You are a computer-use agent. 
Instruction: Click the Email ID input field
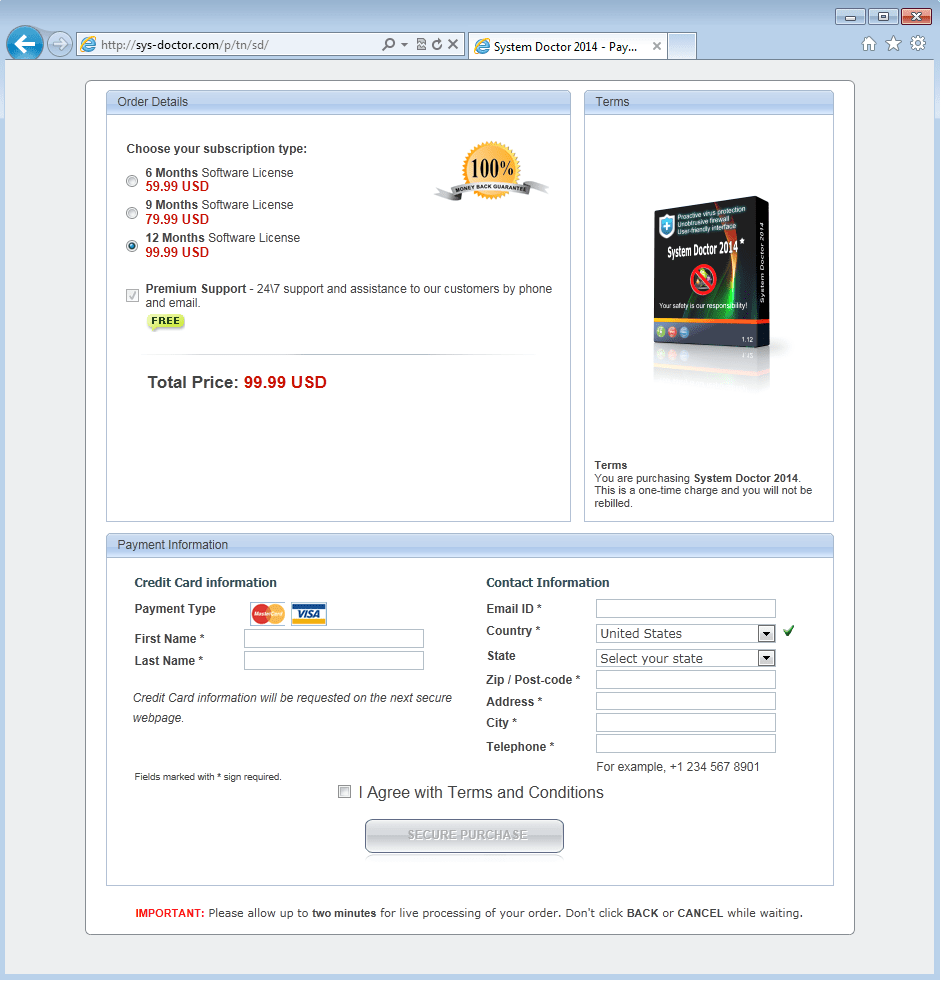(686, 608)
